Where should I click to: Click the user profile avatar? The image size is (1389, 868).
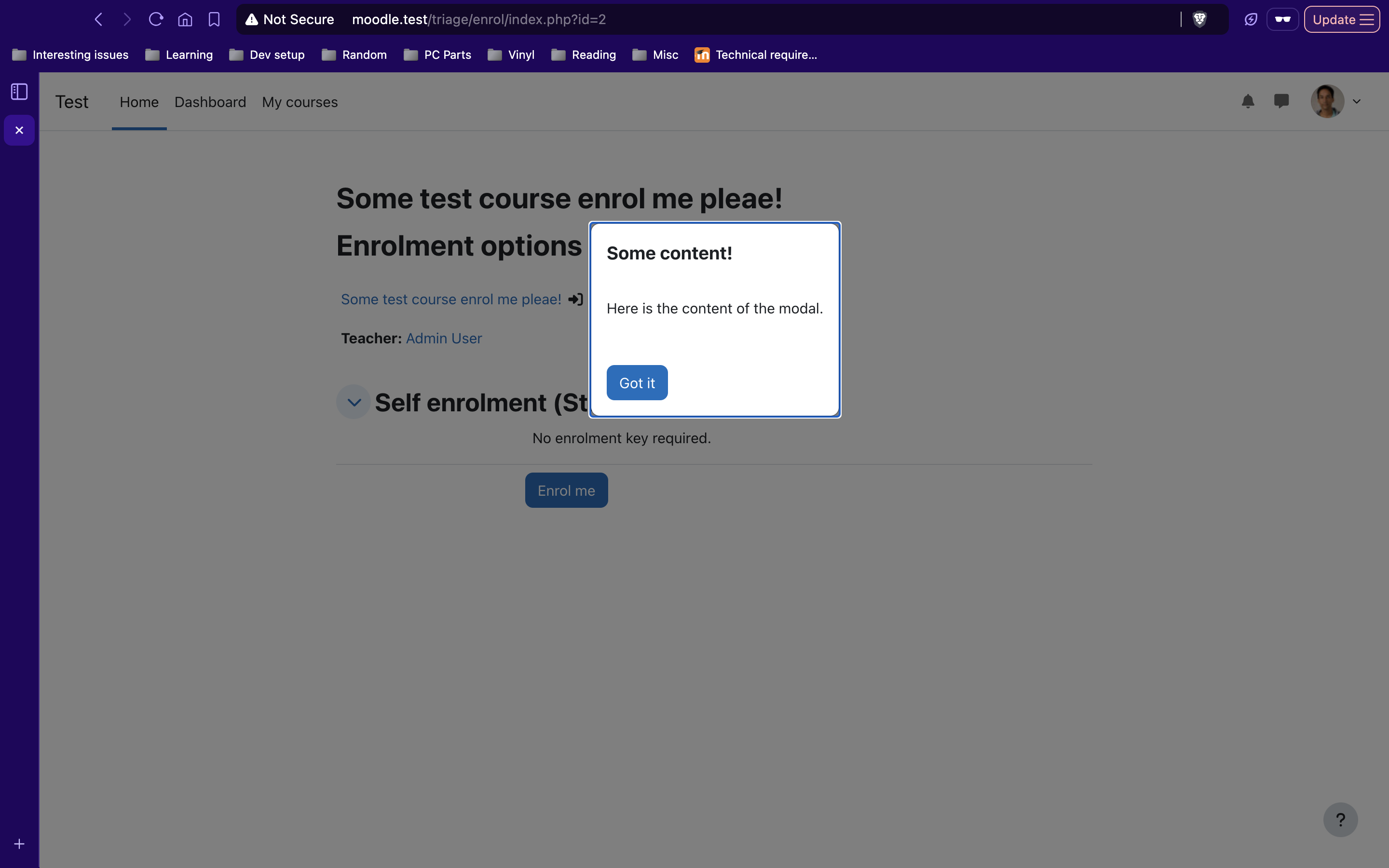[1327, 101]
